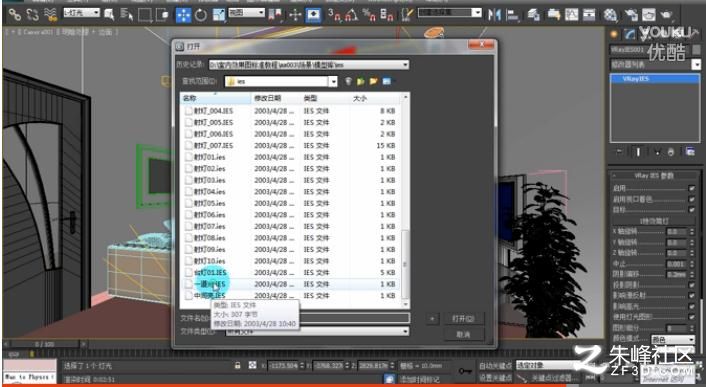Select the Link tool in main toolbar
706x387 pixels.
click(14, 14)
